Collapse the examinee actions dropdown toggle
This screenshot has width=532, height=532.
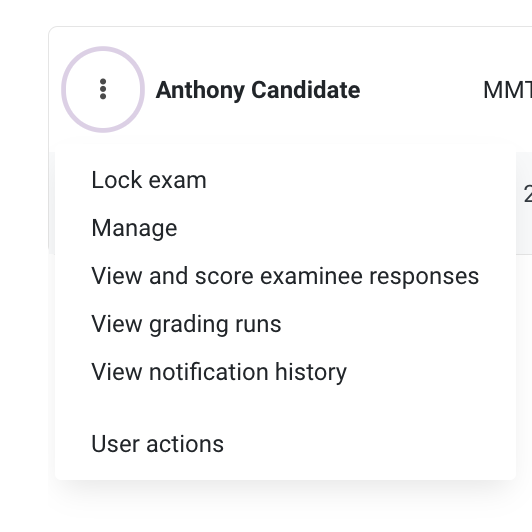[x=103, y=90]
